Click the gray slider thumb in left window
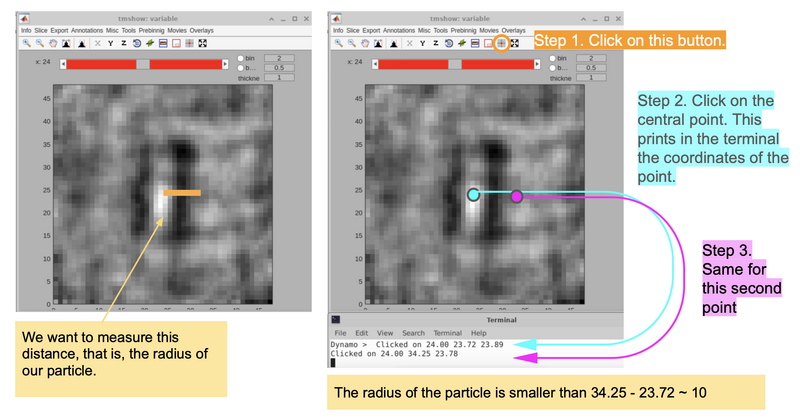 pos(143,64)
